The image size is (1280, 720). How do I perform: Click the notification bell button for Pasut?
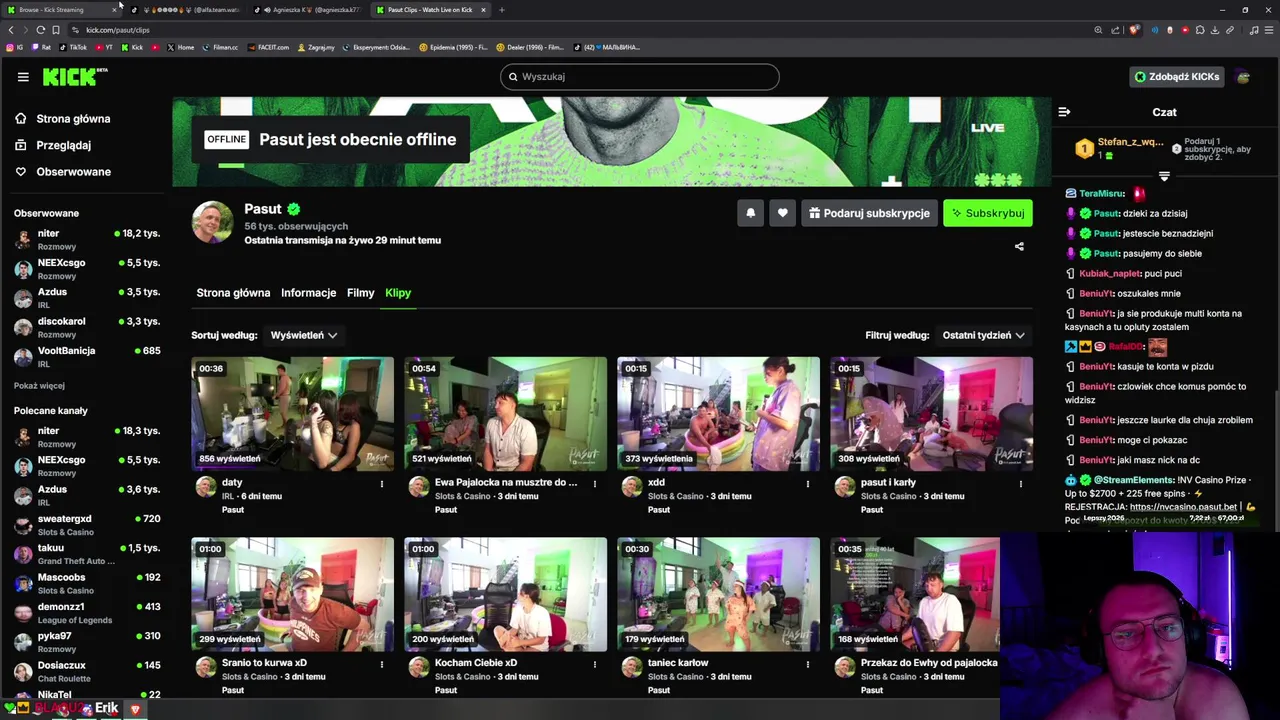(x=750, y=213)
